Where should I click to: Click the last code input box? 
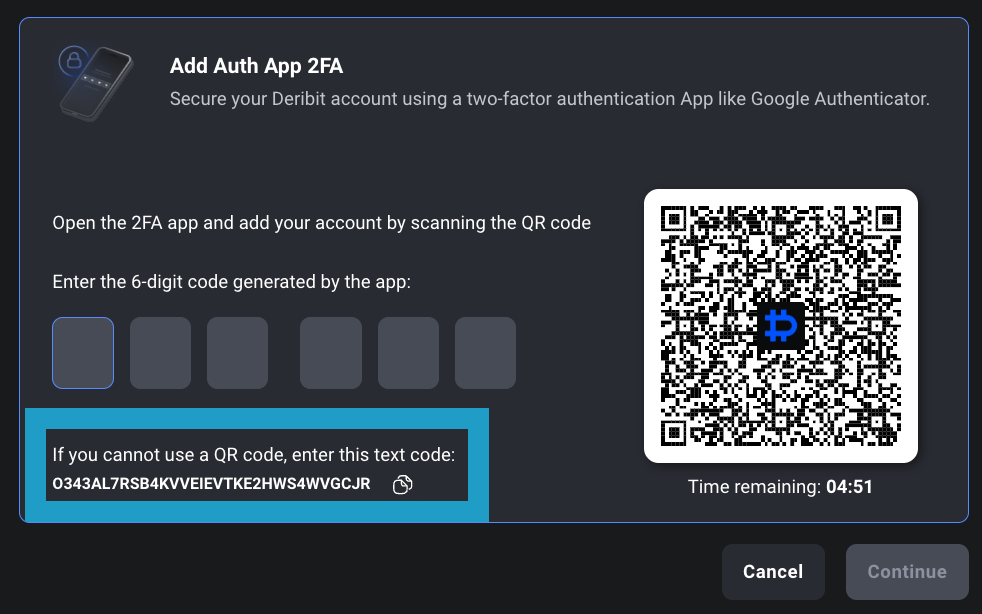click(x=485, y=352)
